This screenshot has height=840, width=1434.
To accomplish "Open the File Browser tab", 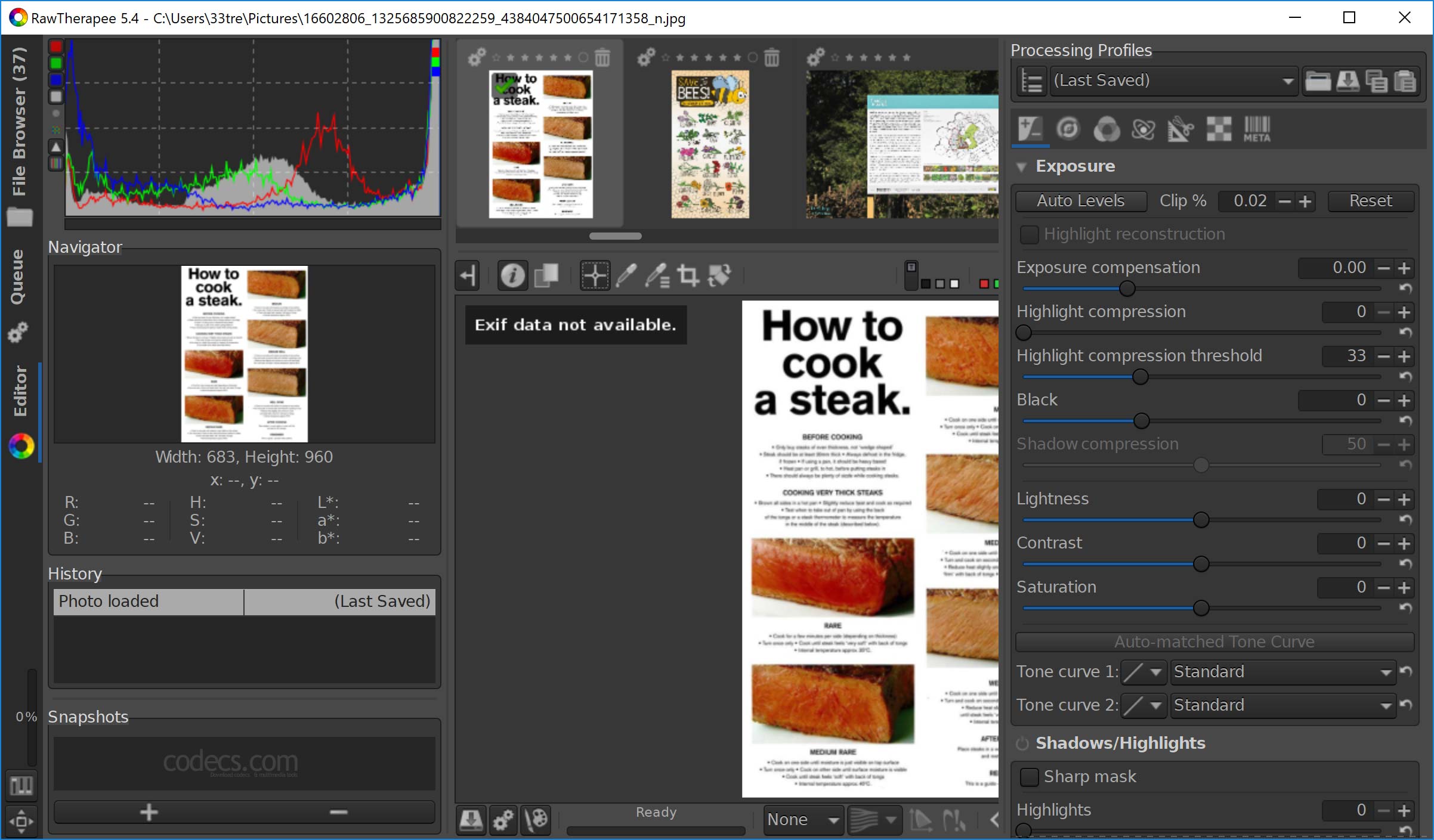I will (x=20, y=136).
